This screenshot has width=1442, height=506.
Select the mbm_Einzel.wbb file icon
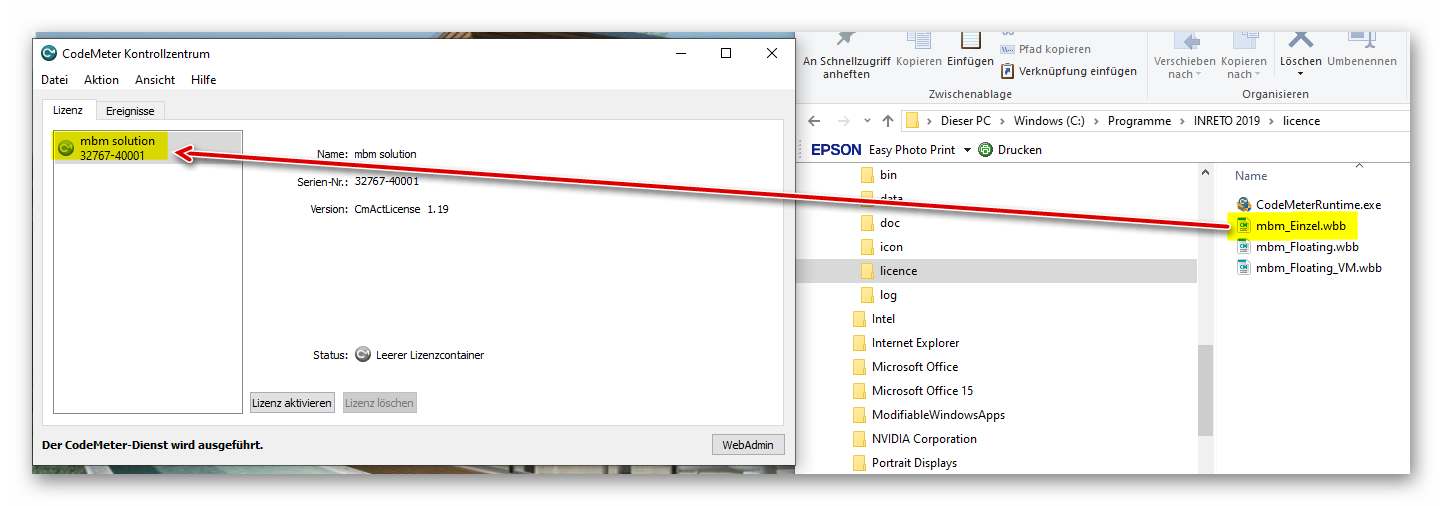pyautogui.click(x=1244, y=226)
